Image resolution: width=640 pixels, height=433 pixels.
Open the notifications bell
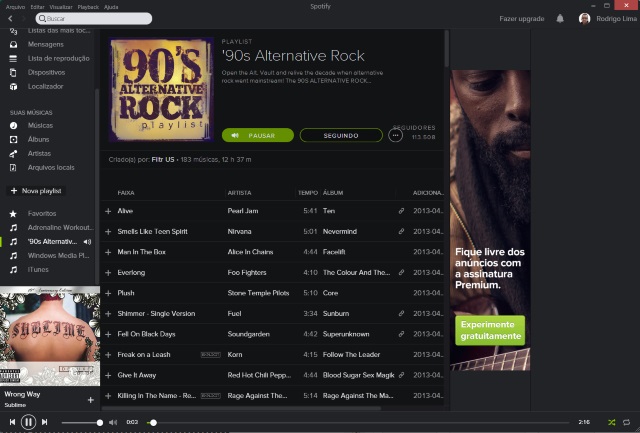click(x=560, y=18)
